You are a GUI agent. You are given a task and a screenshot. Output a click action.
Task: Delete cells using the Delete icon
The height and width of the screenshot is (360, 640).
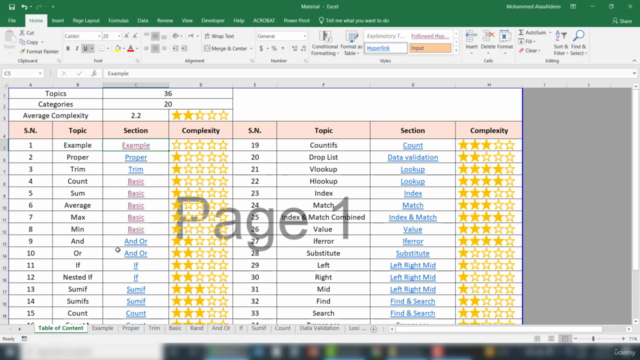[488, 41]
